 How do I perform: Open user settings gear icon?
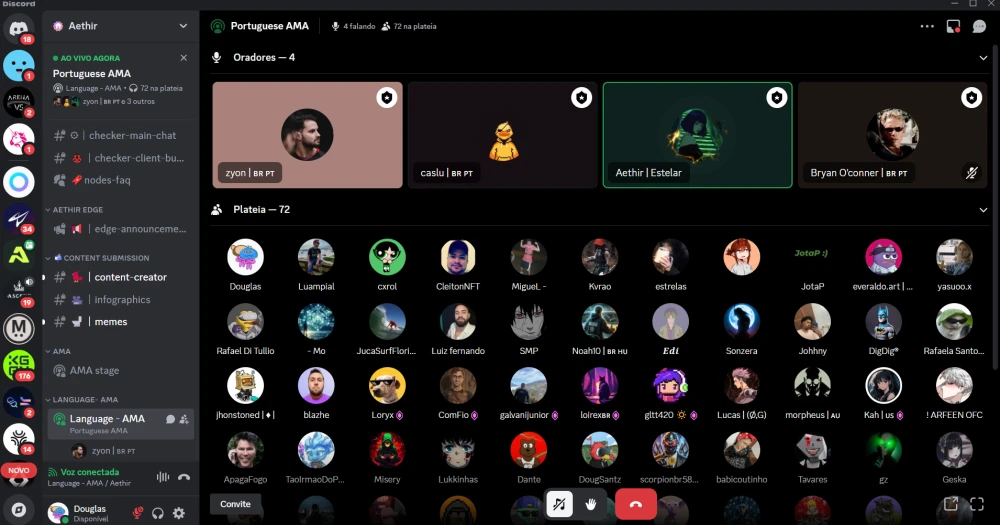(x=179, y=513)
